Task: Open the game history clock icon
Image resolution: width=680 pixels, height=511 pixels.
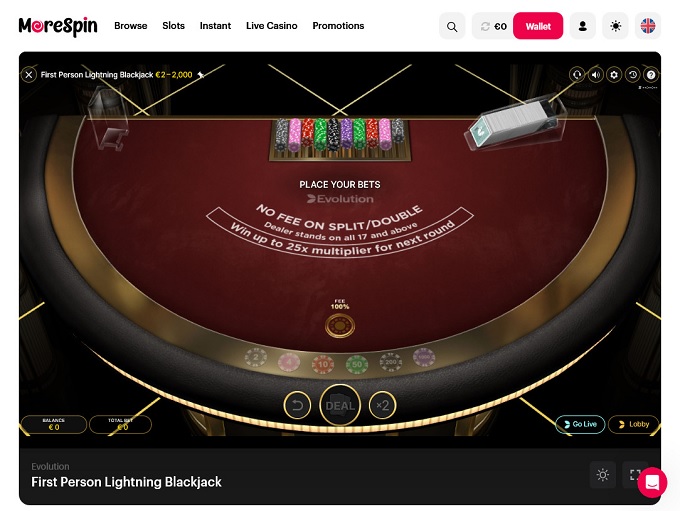Action: point(633,75)
